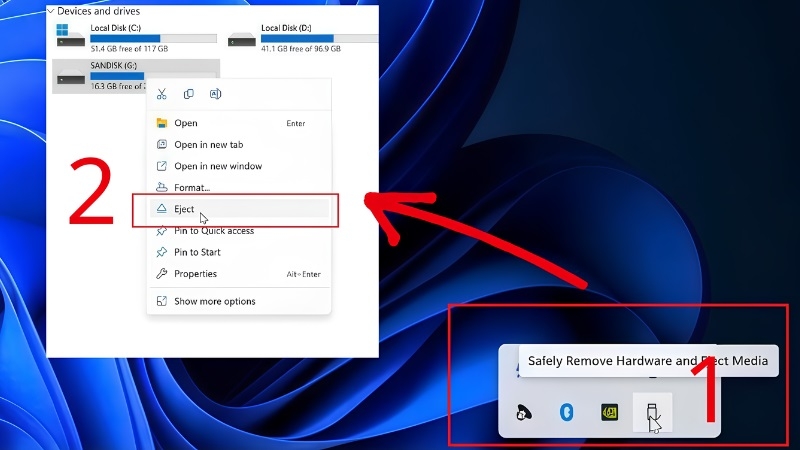
Task: Collapse the Devices and drives section
Action: [51, 11]
